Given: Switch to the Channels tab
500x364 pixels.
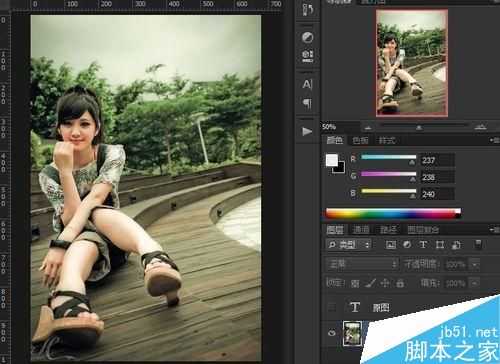Looking at the screenshot, I should tap(361, 230).
